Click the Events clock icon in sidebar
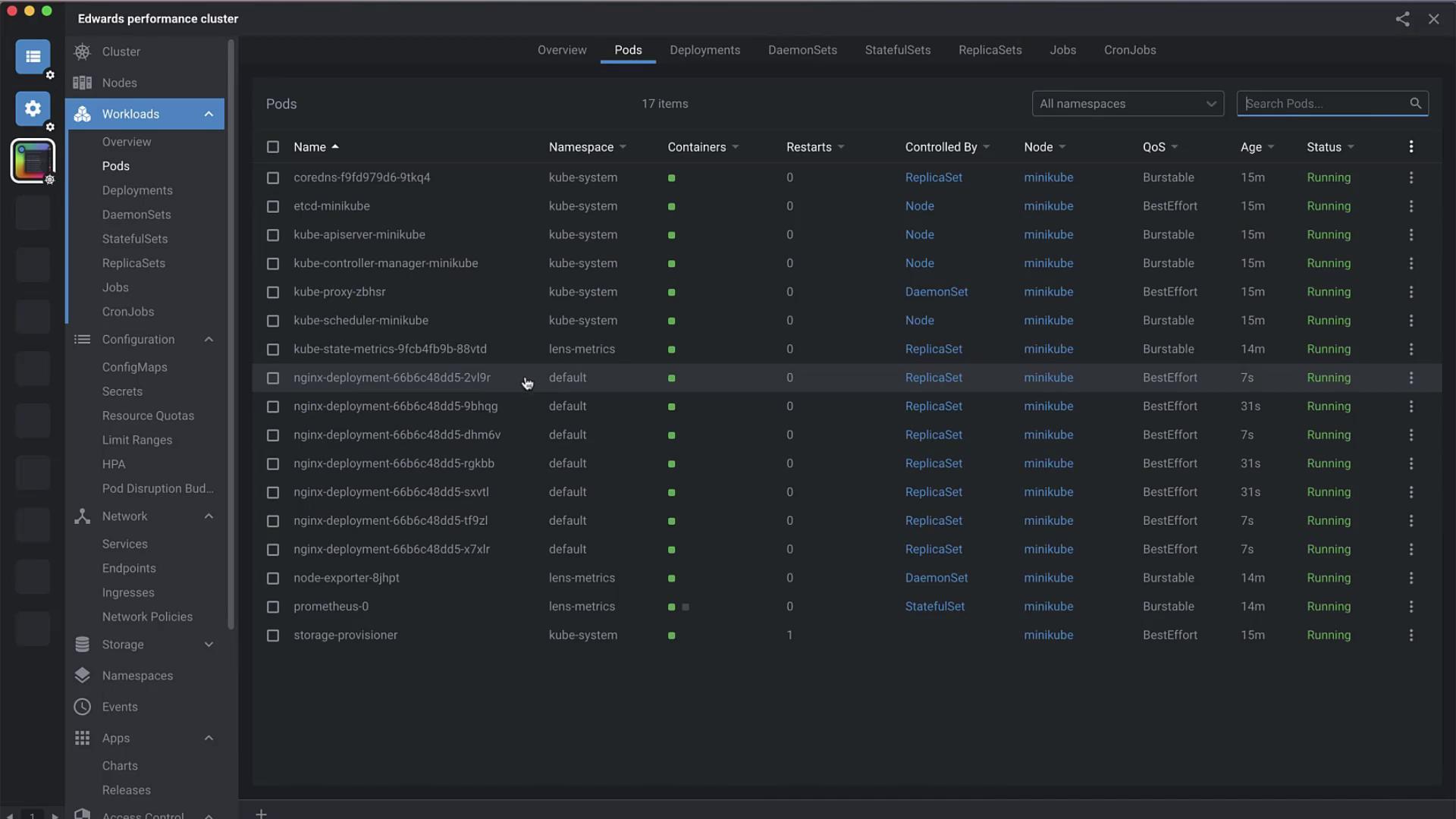 click(x=82, y=707)
